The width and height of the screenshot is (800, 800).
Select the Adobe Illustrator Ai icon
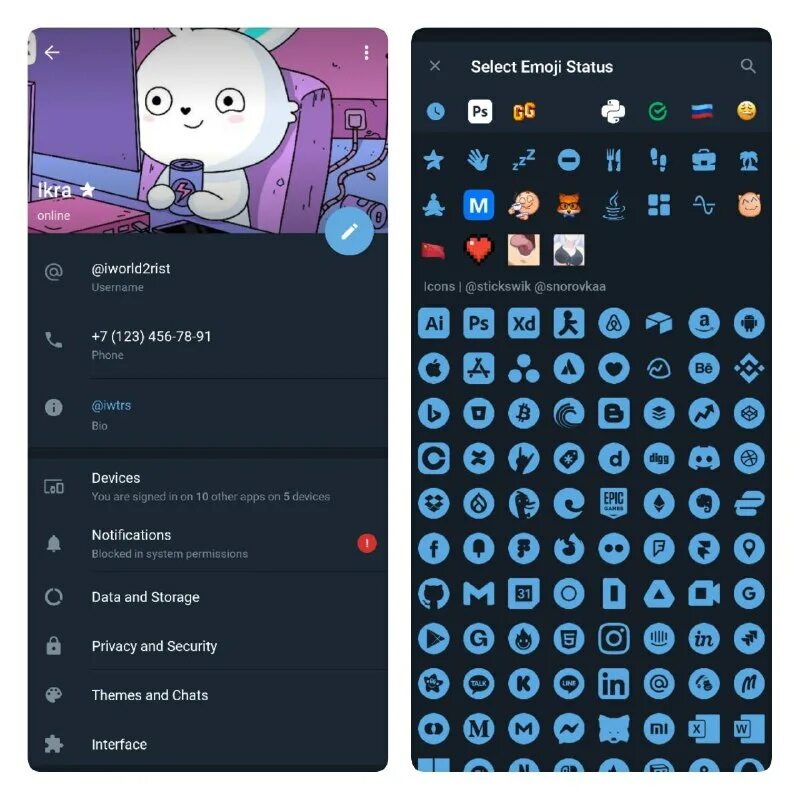434,323
